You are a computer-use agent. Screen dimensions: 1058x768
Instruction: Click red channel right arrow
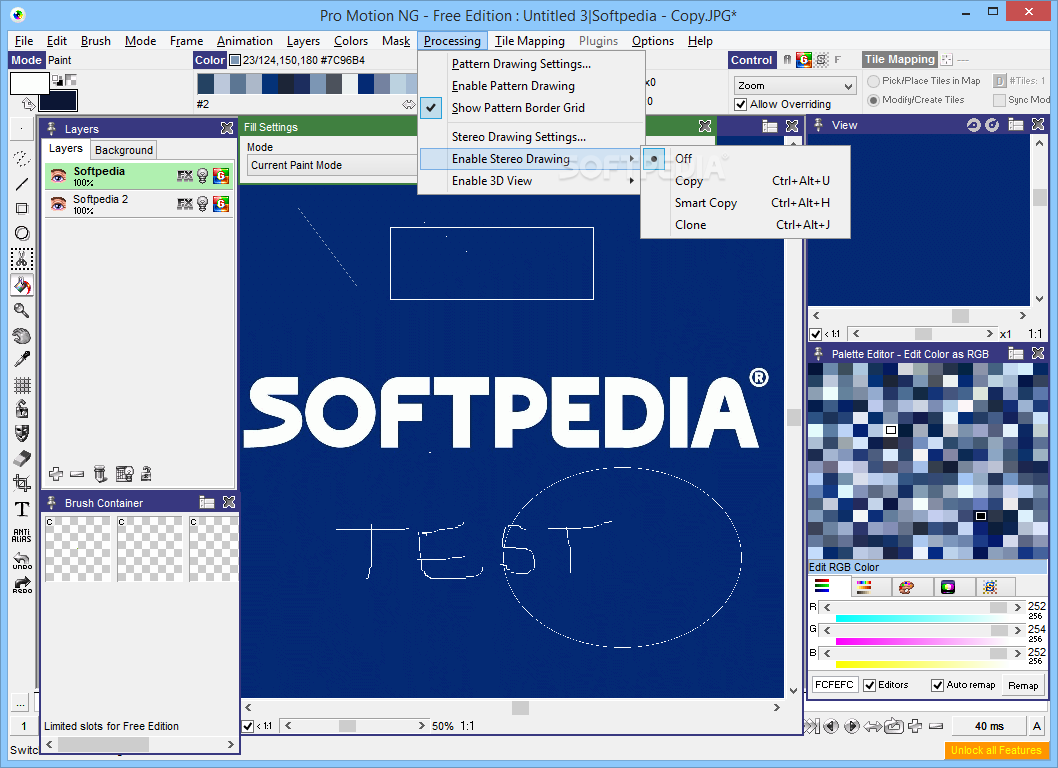coord(1018,607)
